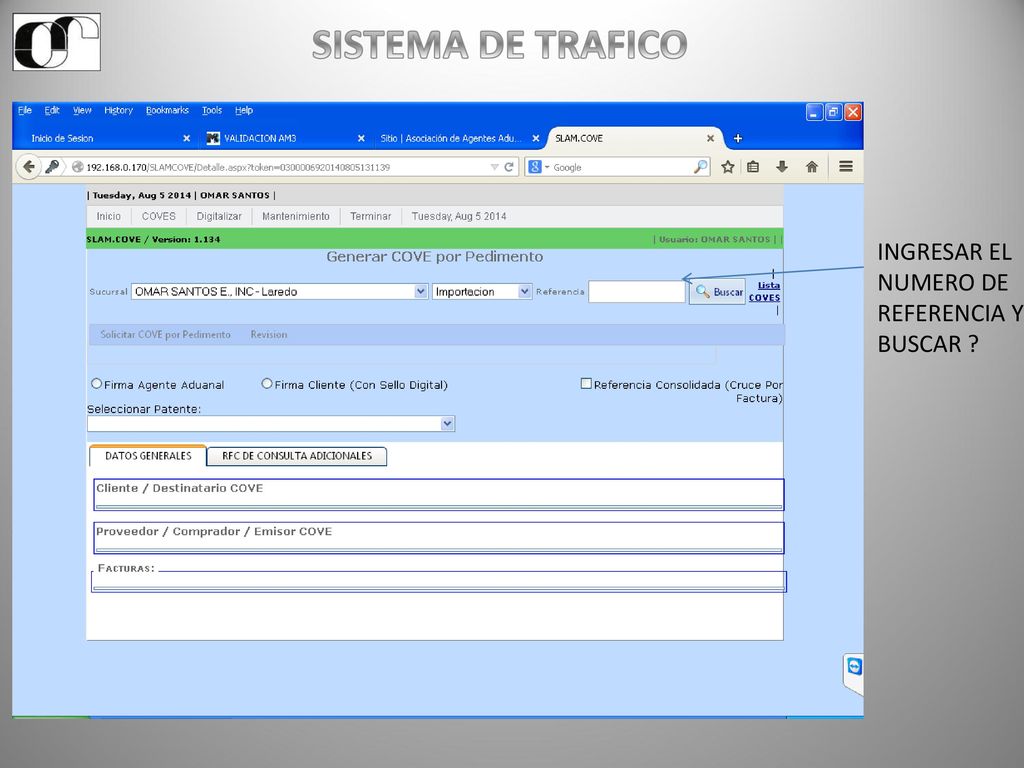Click the browser URL address field
1024x768 pixels.
click(x=287, y=167)
